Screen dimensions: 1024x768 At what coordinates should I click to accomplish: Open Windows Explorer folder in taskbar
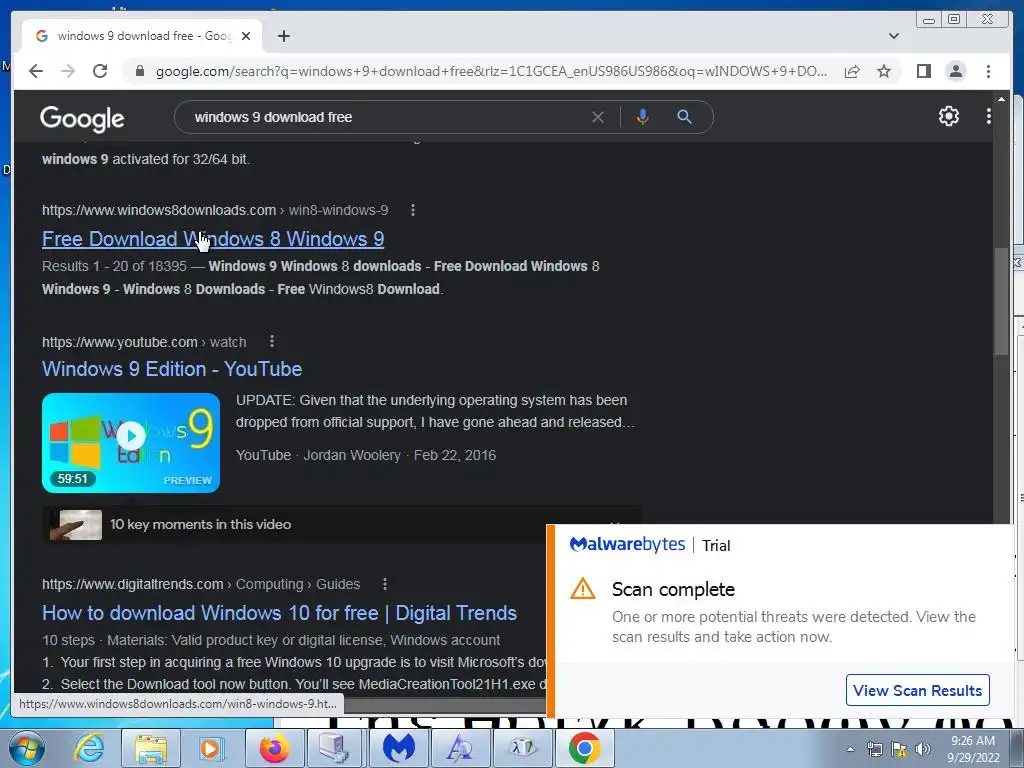(x=151, y=748)
